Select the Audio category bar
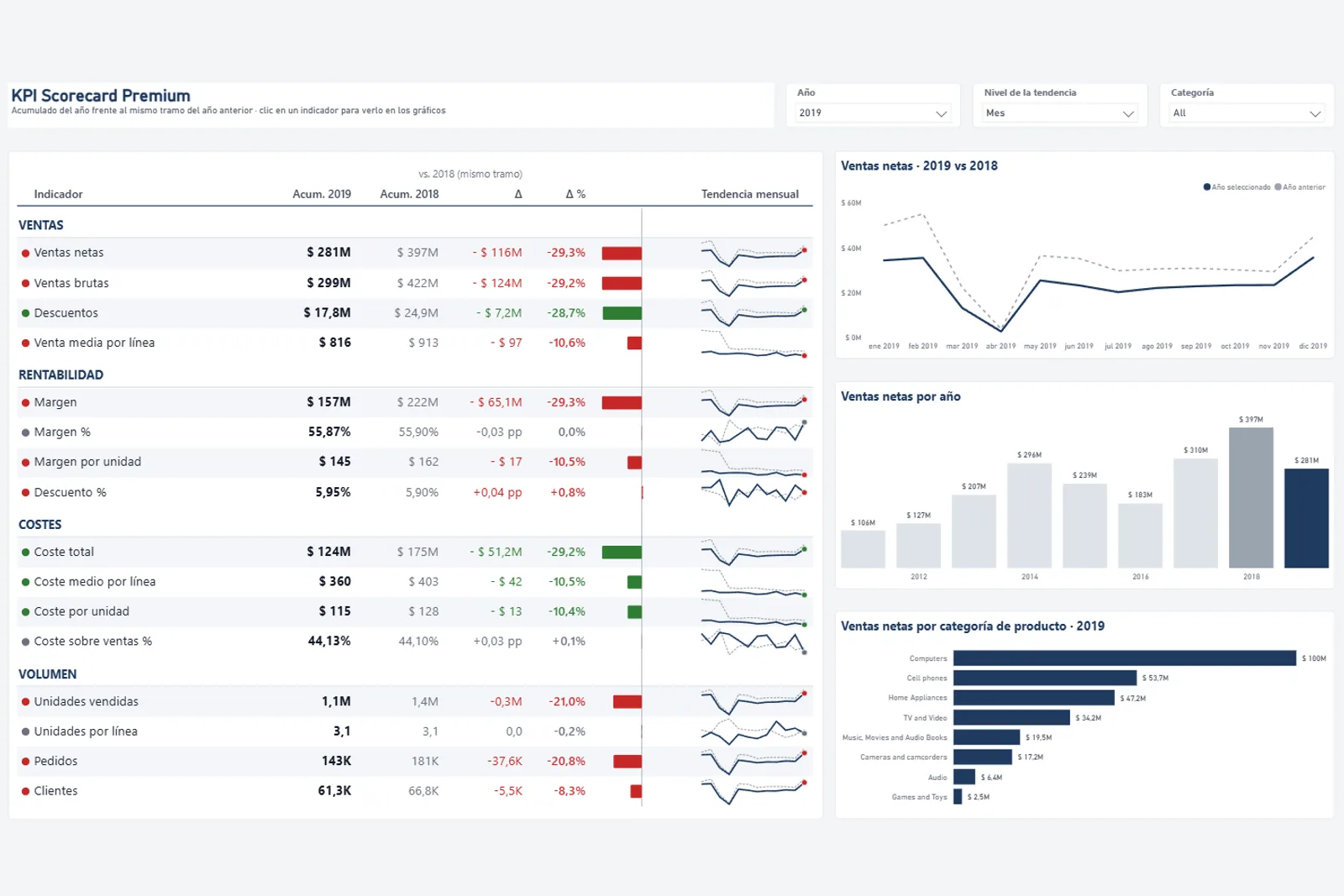1344x896 pixels. 964,778
